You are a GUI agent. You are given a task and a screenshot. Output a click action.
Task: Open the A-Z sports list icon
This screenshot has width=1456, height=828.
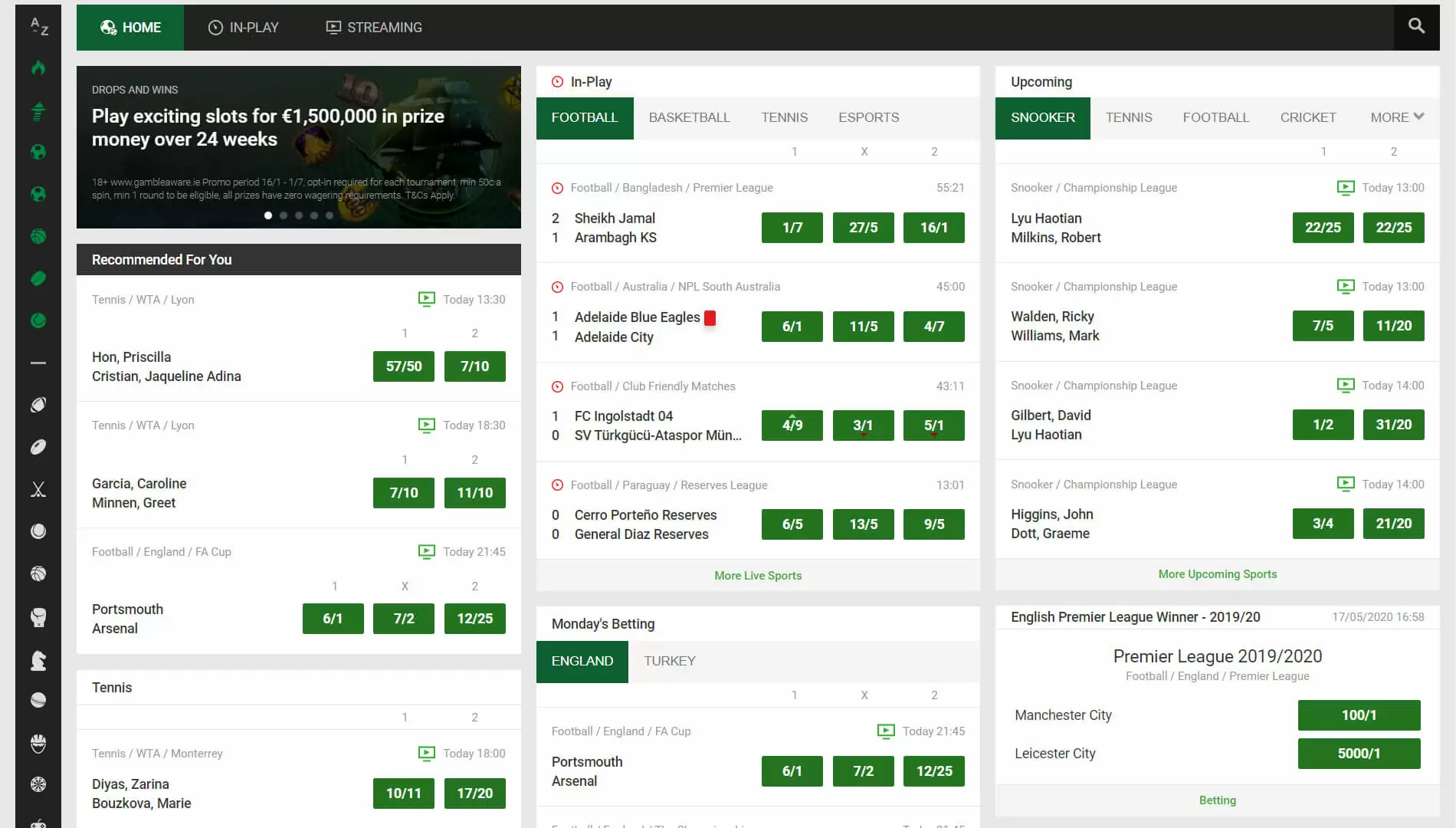click(38, 27)
